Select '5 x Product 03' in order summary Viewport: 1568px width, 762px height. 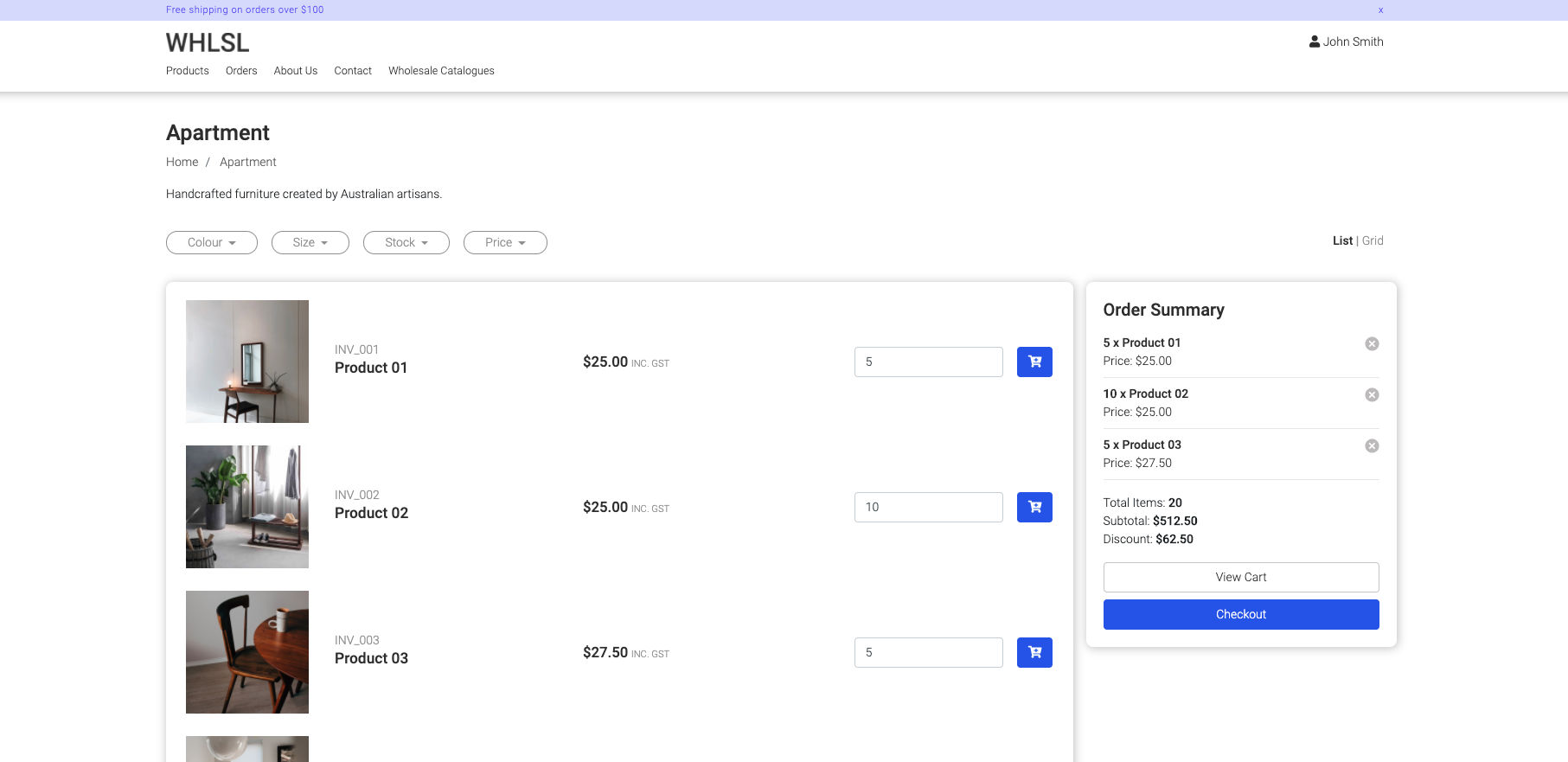(1142, 445)
